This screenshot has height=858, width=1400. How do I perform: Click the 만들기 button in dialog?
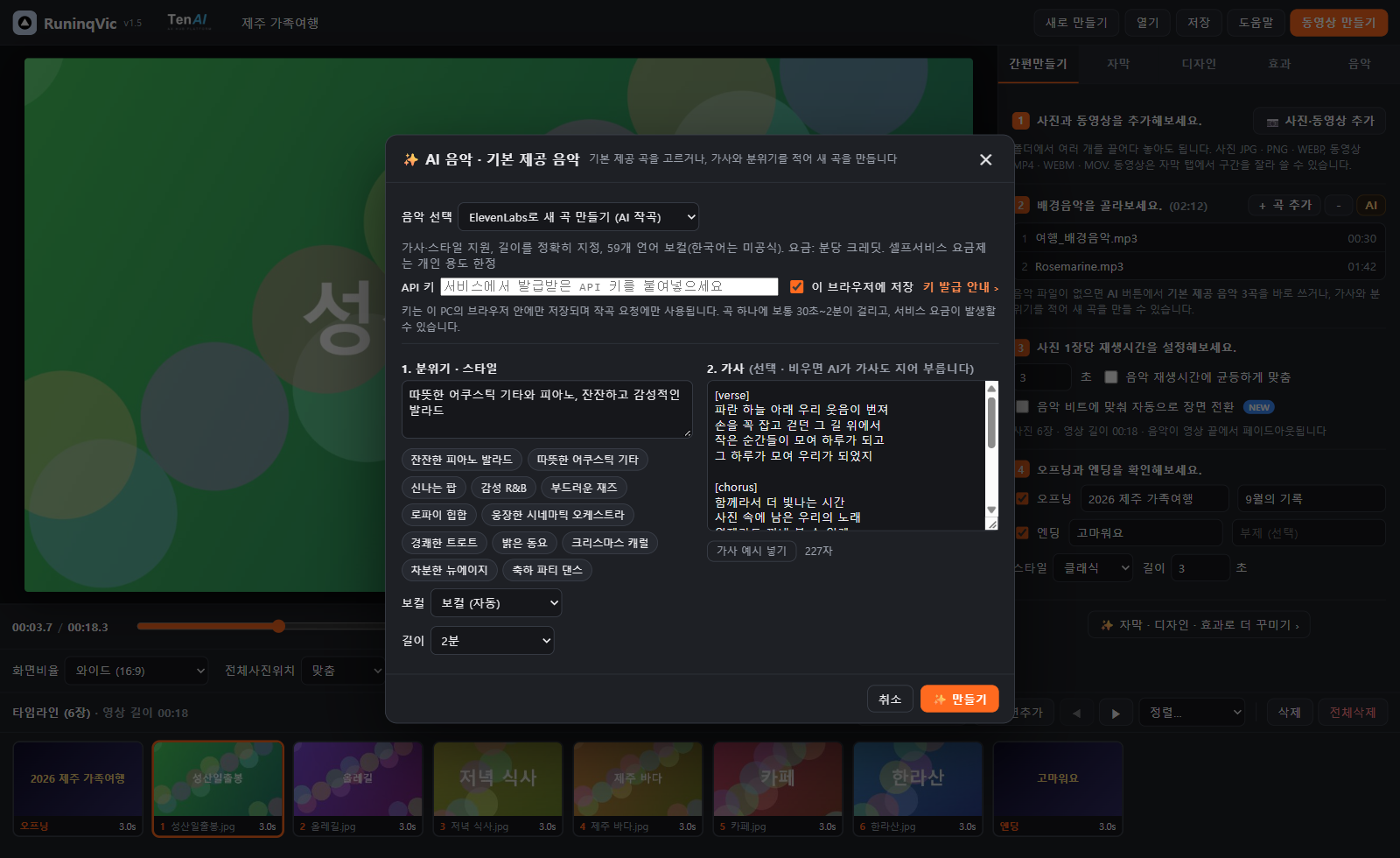click(x=960, y=699)
